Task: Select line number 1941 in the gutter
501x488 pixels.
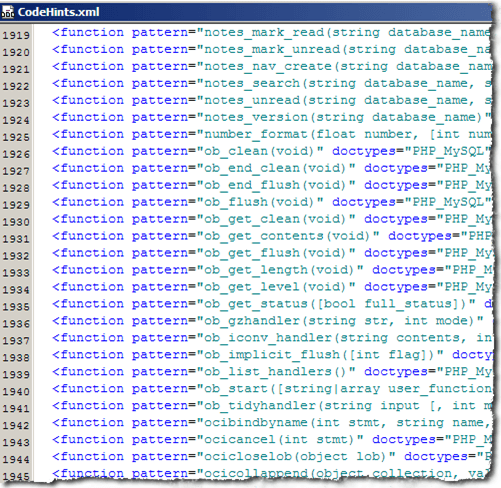Action: (x=16, y=409)
